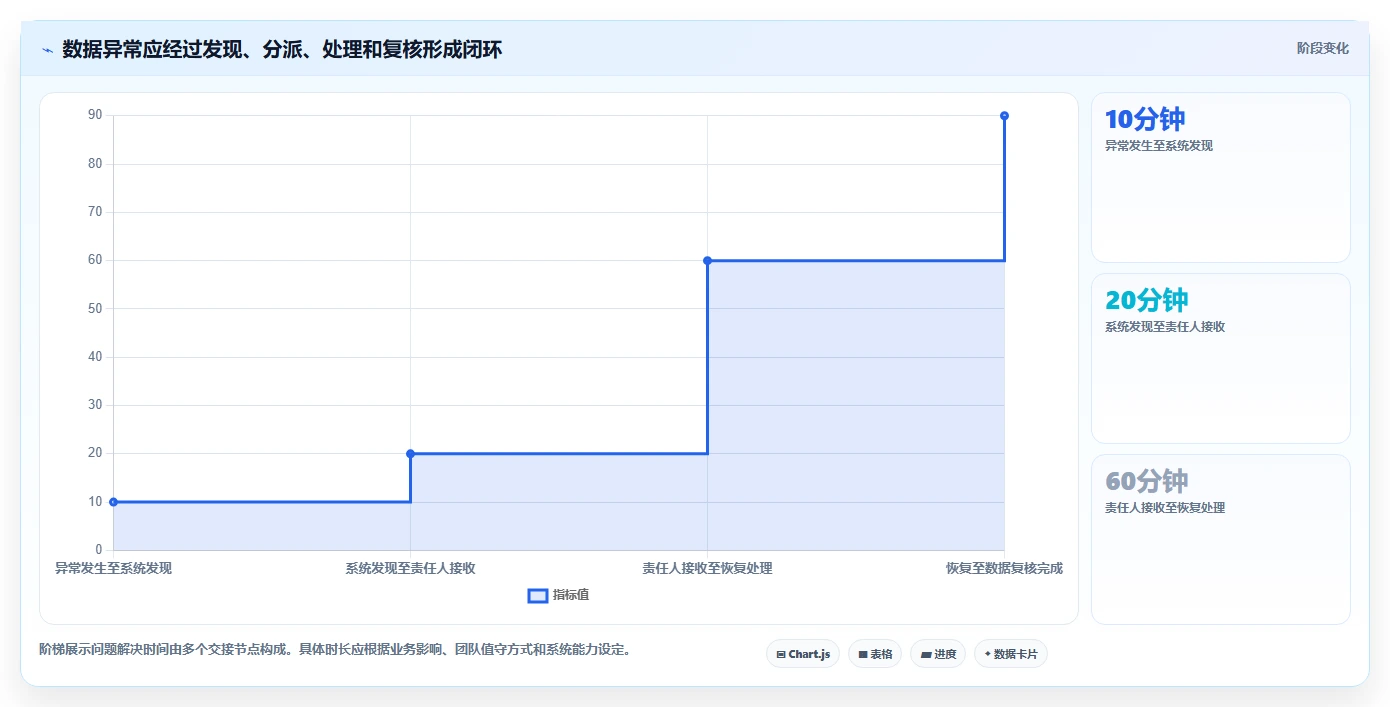Click the 数据卡片 tag button
The height and width of the screenshot is (707, 1390).
pos(1011,654)
